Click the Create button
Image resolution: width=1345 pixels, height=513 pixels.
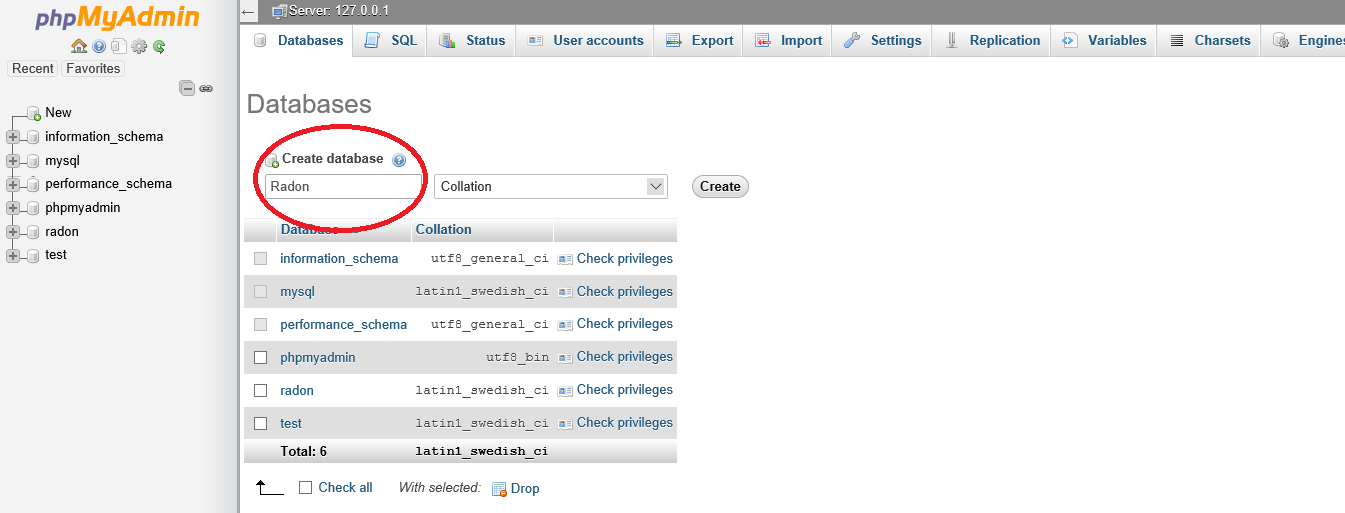point(720,187)
